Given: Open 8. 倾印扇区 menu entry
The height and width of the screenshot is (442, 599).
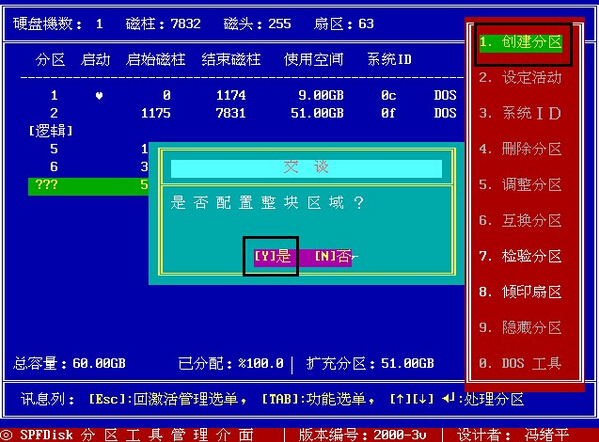Looking at the screenshot, I should [x=520, y=292].
